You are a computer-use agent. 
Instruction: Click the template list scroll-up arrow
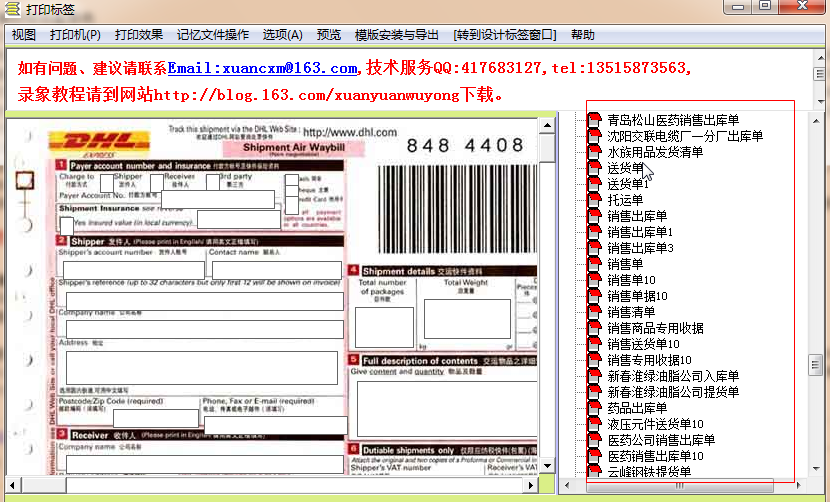(816, 121)
